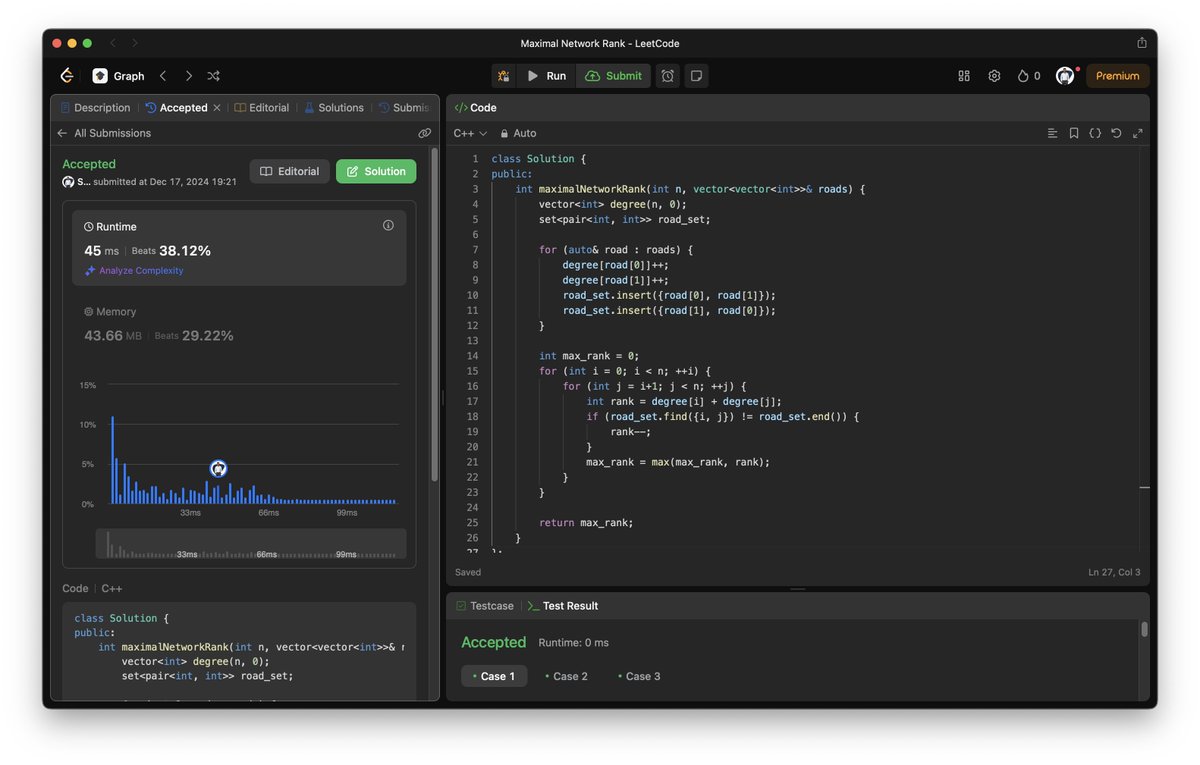Close the Accepted tab
Viewport: 1200px width, 765px height.
coord(217,108)
